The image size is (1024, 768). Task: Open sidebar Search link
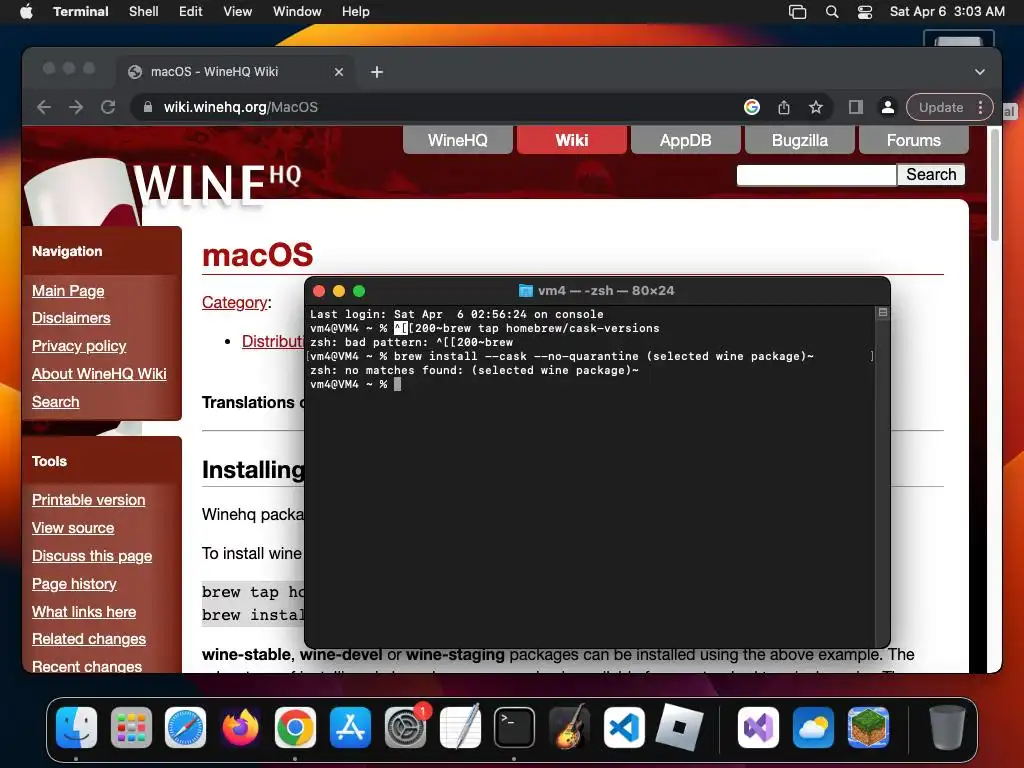click(56, 402)
